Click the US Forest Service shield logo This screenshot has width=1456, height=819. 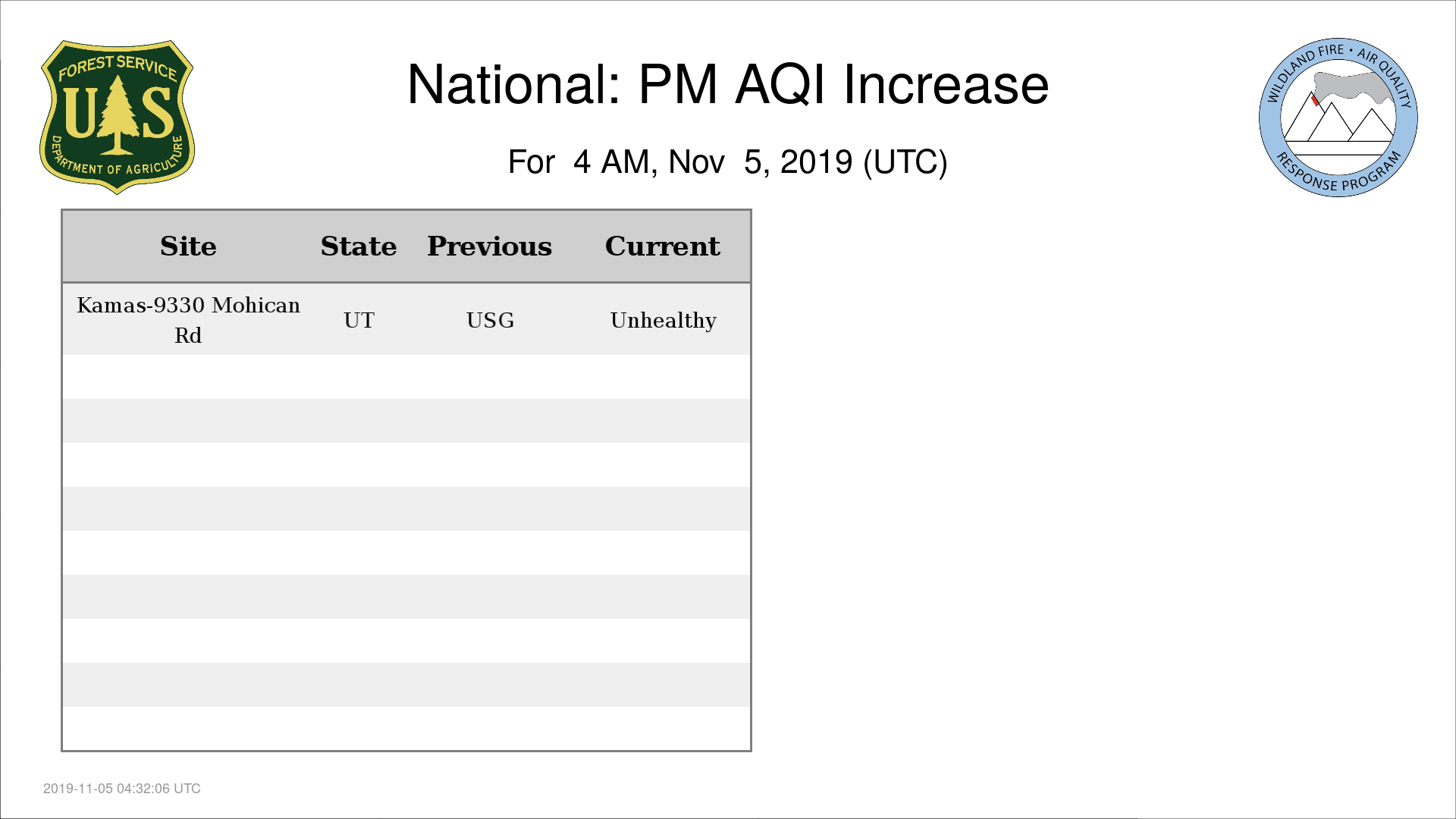point(117,118)
